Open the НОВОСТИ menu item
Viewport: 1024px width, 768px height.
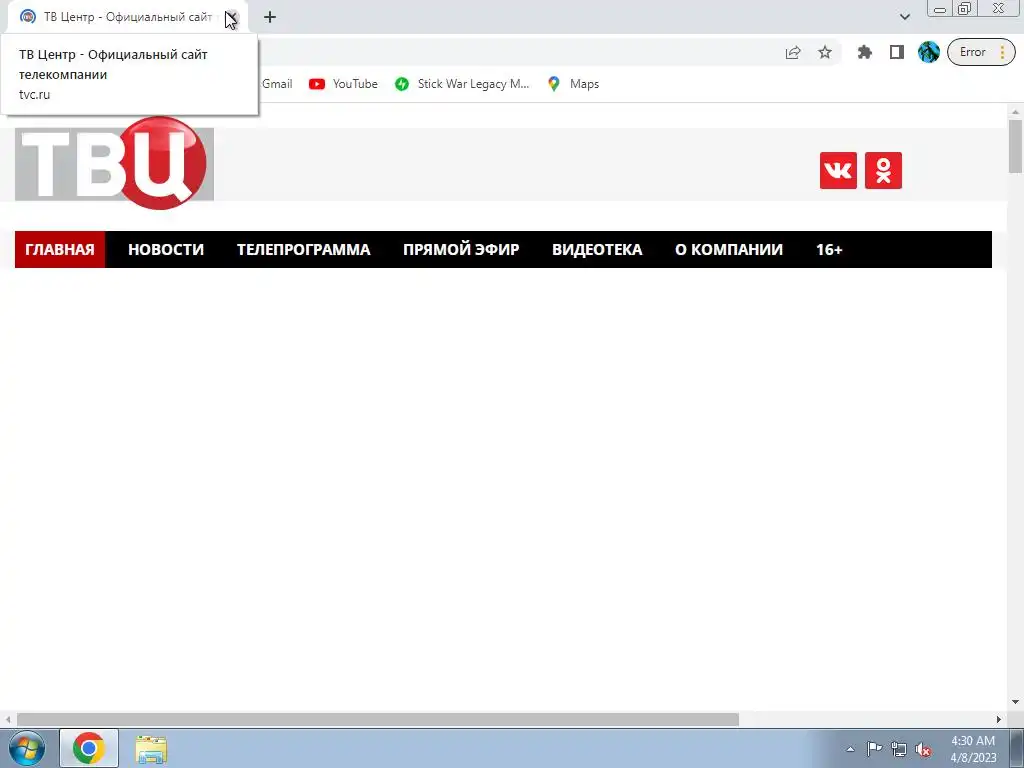166,249
